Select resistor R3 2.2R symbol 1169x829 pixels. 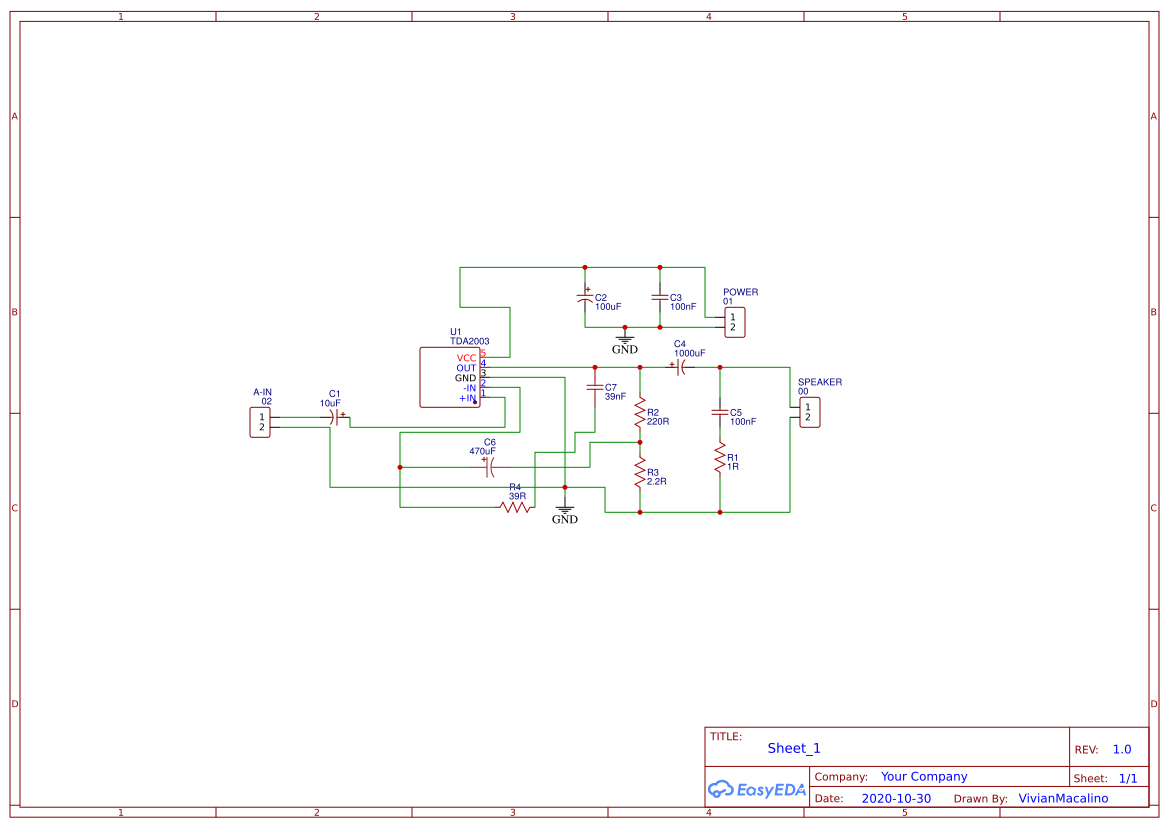[x=640, y=473]
